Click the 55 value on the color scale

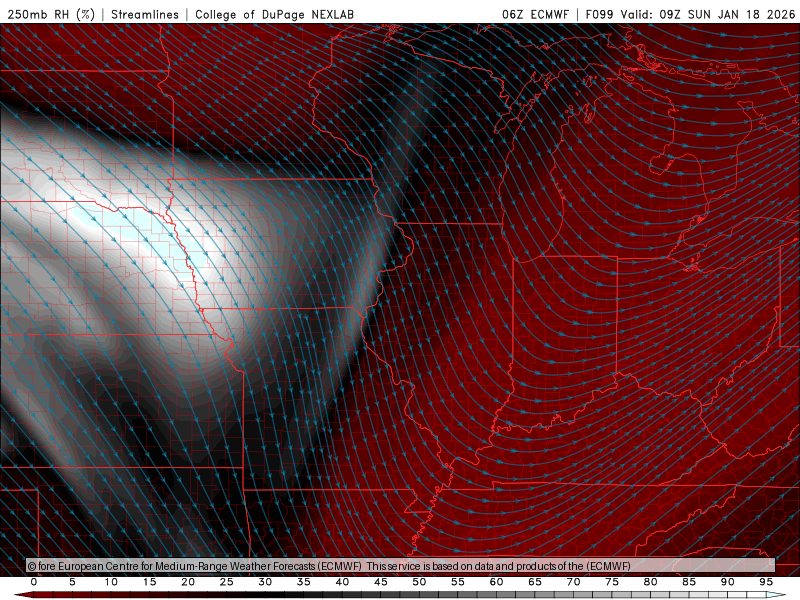[458, 582]
